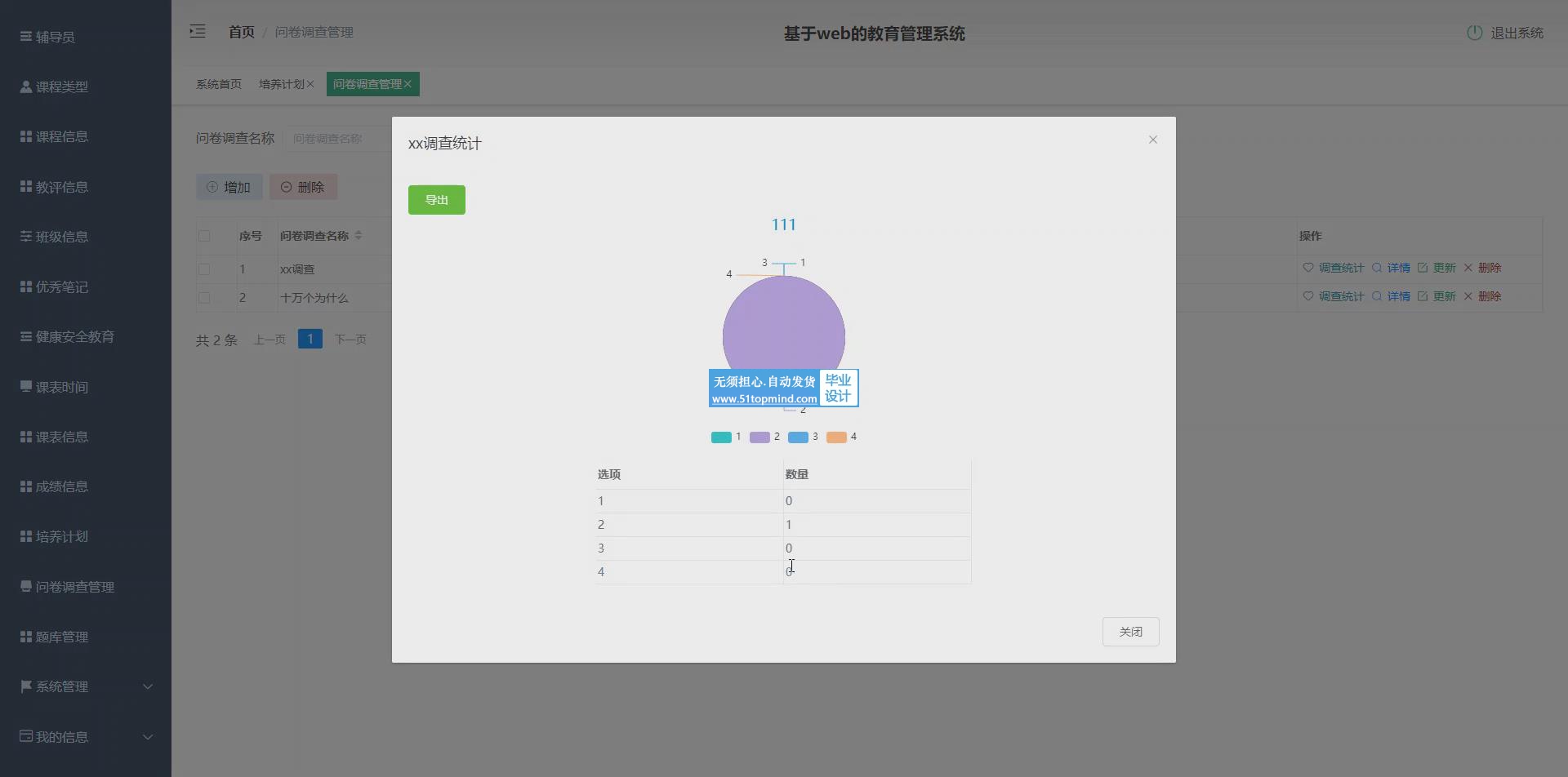Select the 问卷调查管理 tab

[x=367, y=84]
